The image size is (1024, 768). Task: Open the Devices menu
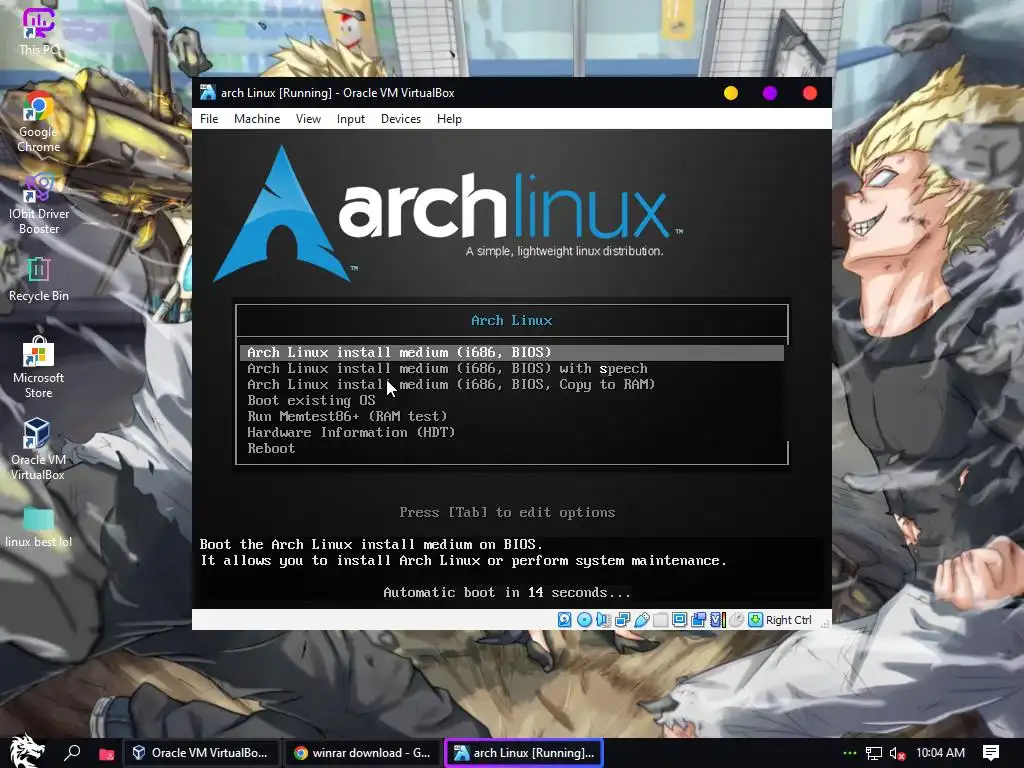[401, 119]
